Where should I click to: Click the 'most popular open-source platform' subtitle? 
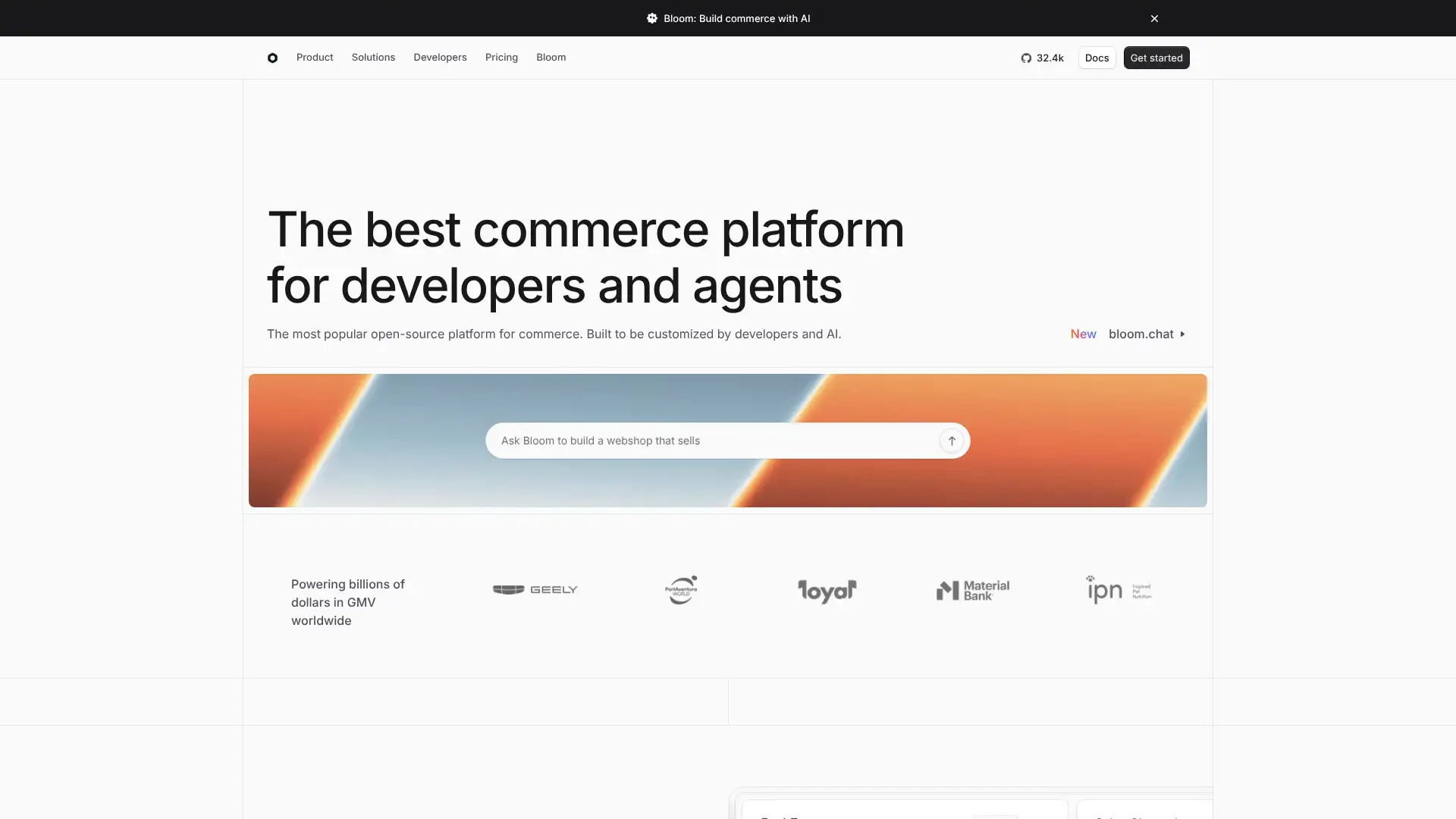pyautogui.click(x=554, y=334)
